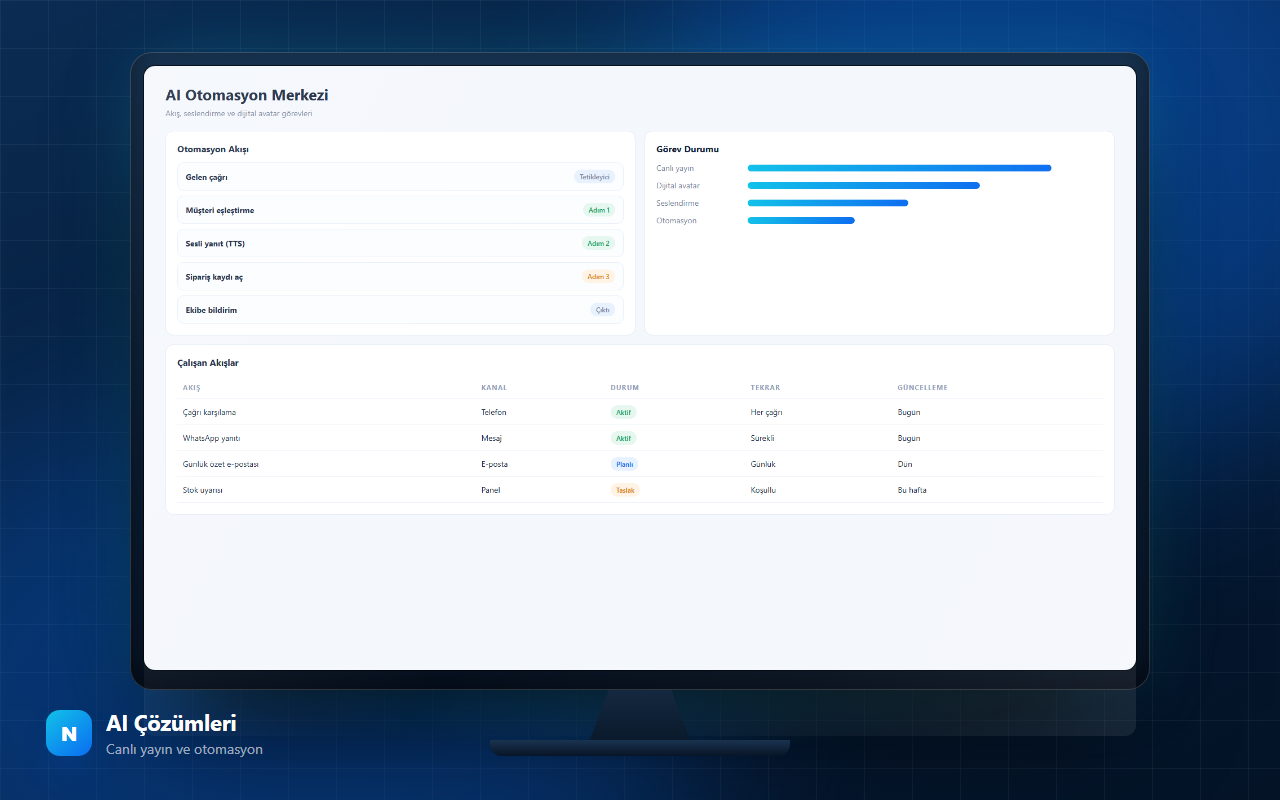The width and height of the screenshot is (1280, 800).
Task: Choose the Sipariş kaydı aç step
Action: click(400, 277)
